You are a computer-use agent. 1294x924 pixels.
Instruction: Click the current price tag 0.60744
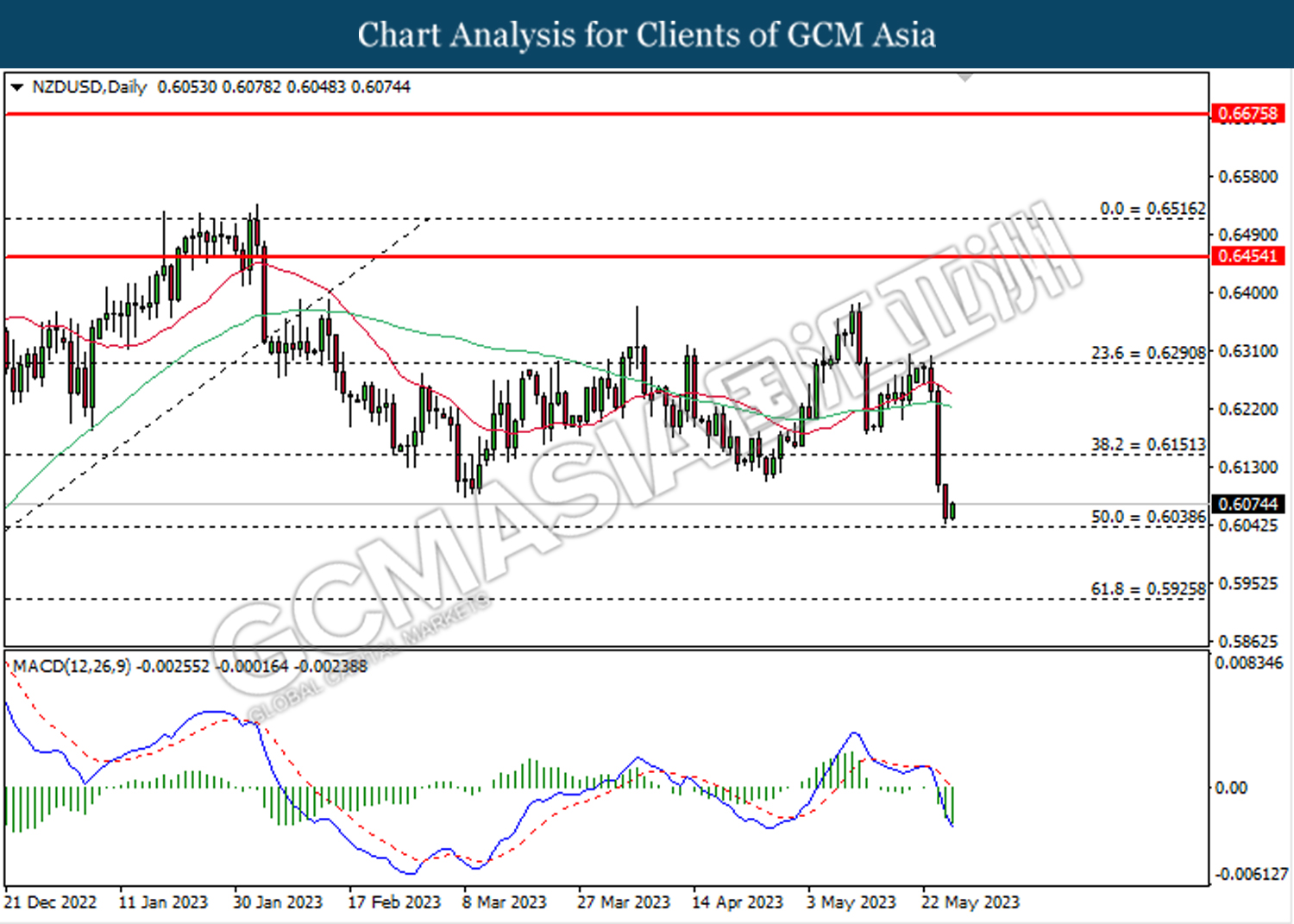(1247, 504)
